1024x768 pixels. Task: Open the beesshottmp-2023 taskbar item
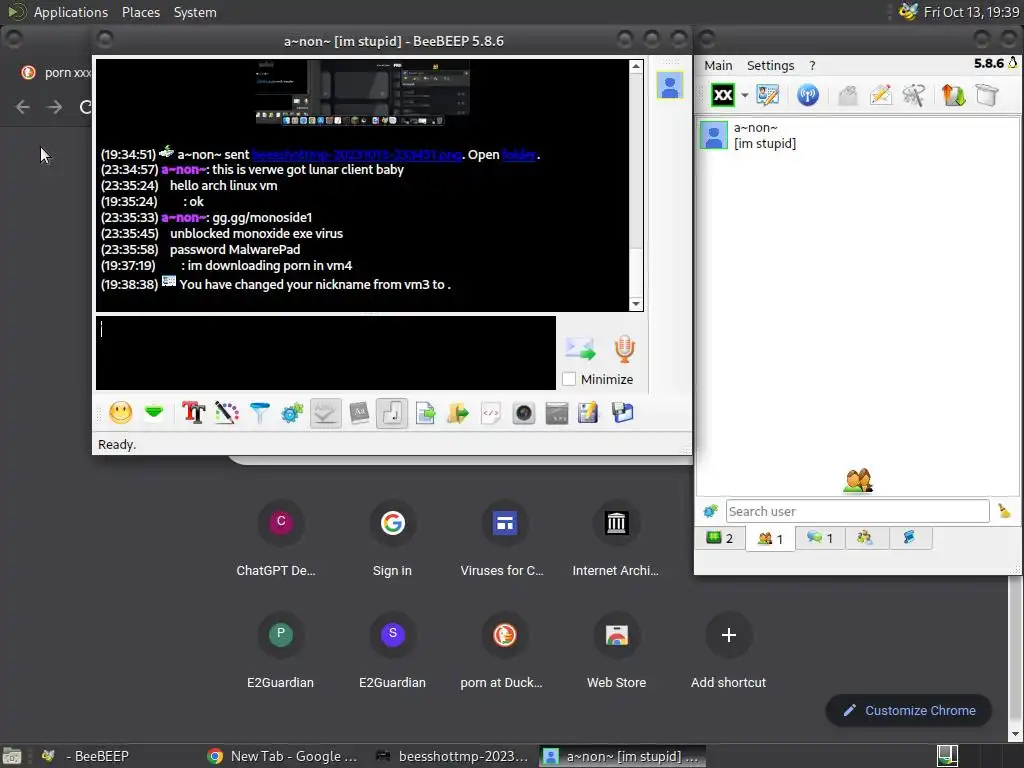pos(453,756)
